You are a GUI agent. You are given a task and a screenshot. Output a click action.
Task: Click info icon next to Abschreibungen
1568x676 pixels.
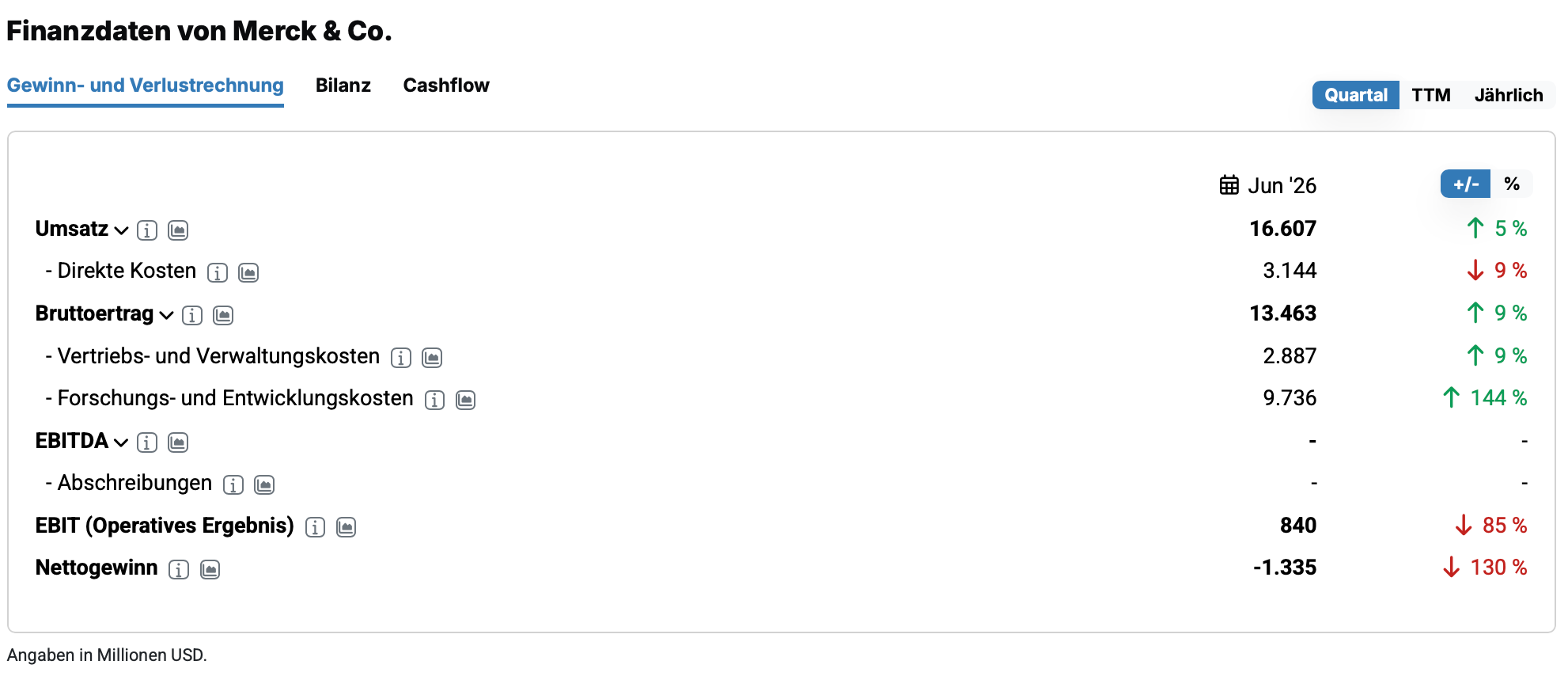233,485
